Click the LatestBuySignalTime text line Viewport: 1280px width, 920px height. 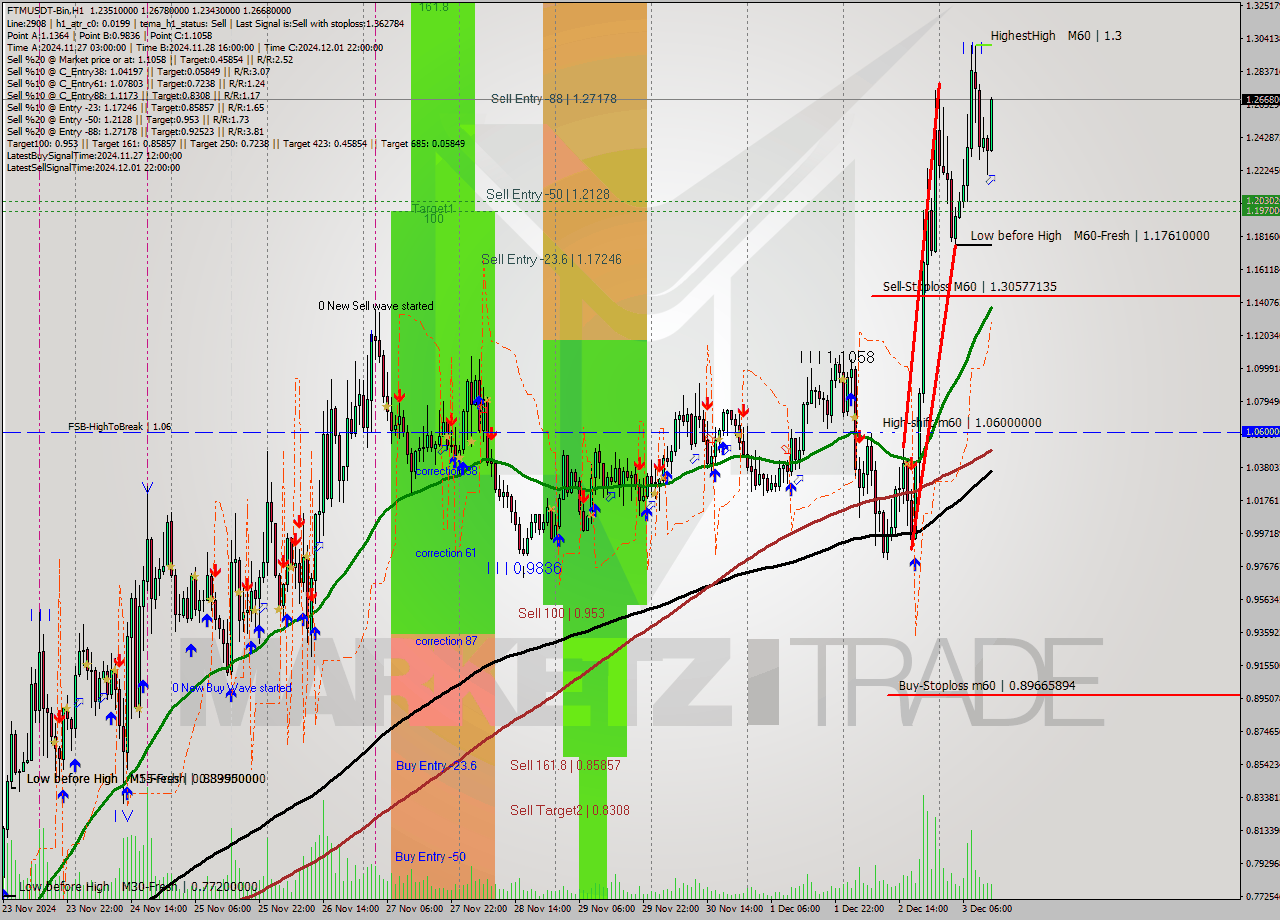[x=94, y=155]
